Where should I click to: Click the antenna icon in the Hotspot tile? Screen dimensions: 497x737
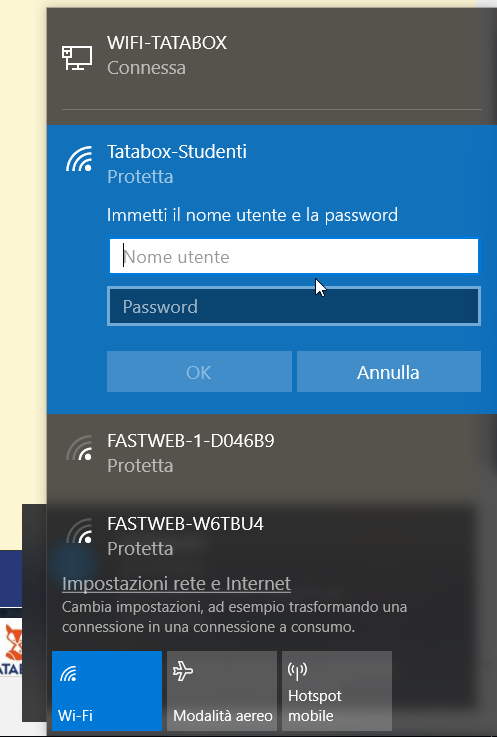click(x=297, y=671)
